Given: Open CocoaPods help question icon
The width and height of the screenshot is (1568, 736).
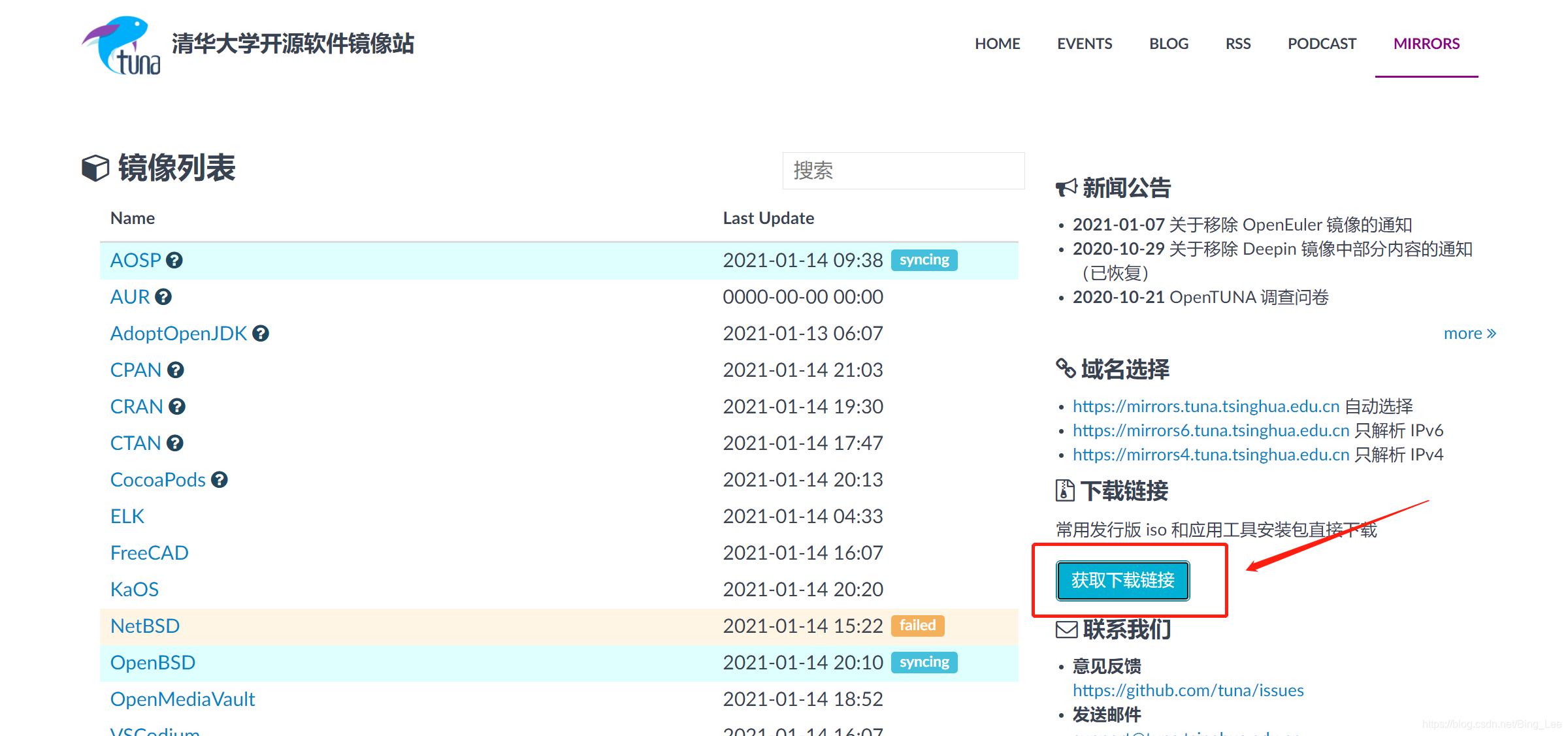Looking at the screenshot, I should (x=220, y=480).
